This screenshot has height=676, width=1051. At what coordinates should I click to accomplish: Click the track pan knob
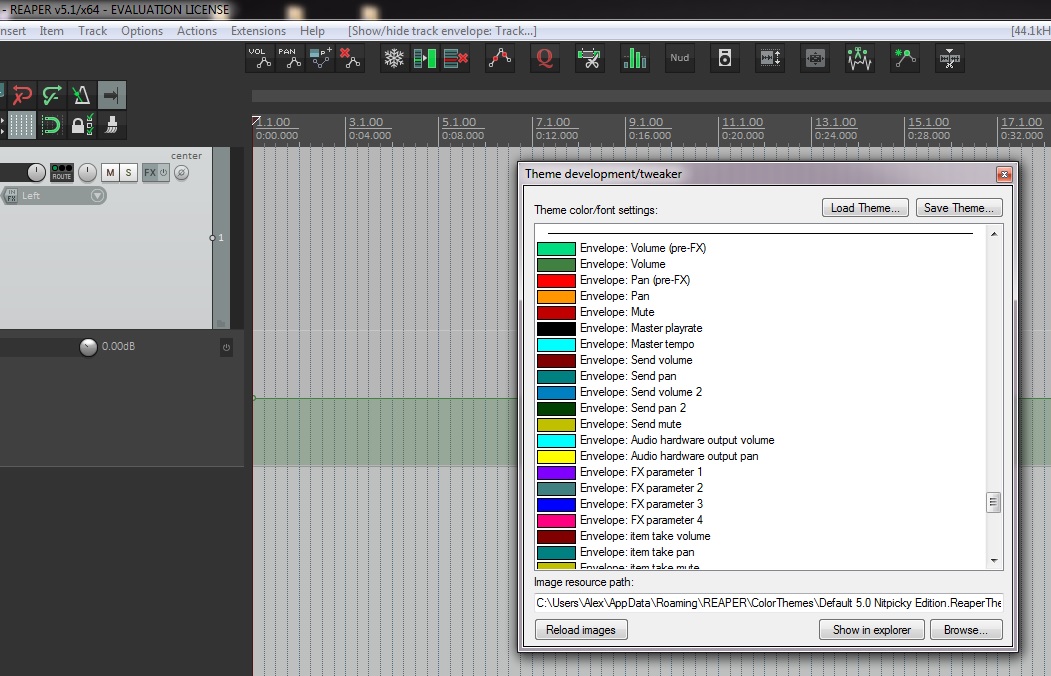[x=87, y=172]
